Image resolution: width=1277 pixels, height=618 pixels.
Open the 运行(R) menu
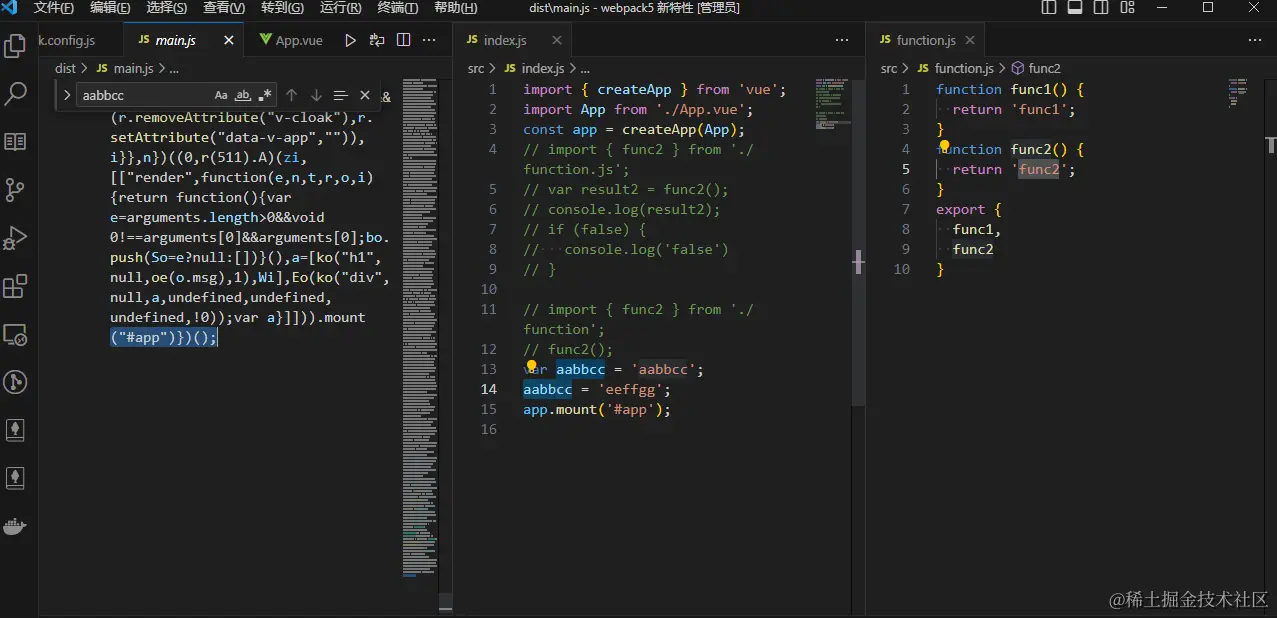pyautogui.click(x=340, y=8)
